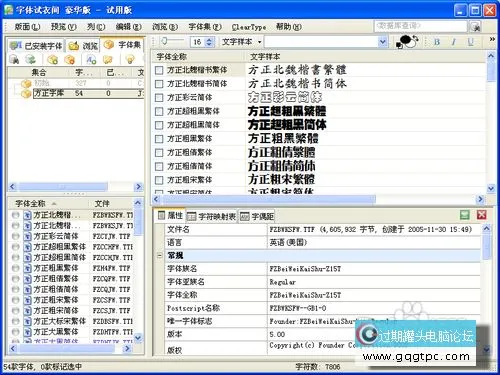Viewport: 500px width, 375px height.
Task: Click horizontal scrollbar under font sample list
Action: 268,199
